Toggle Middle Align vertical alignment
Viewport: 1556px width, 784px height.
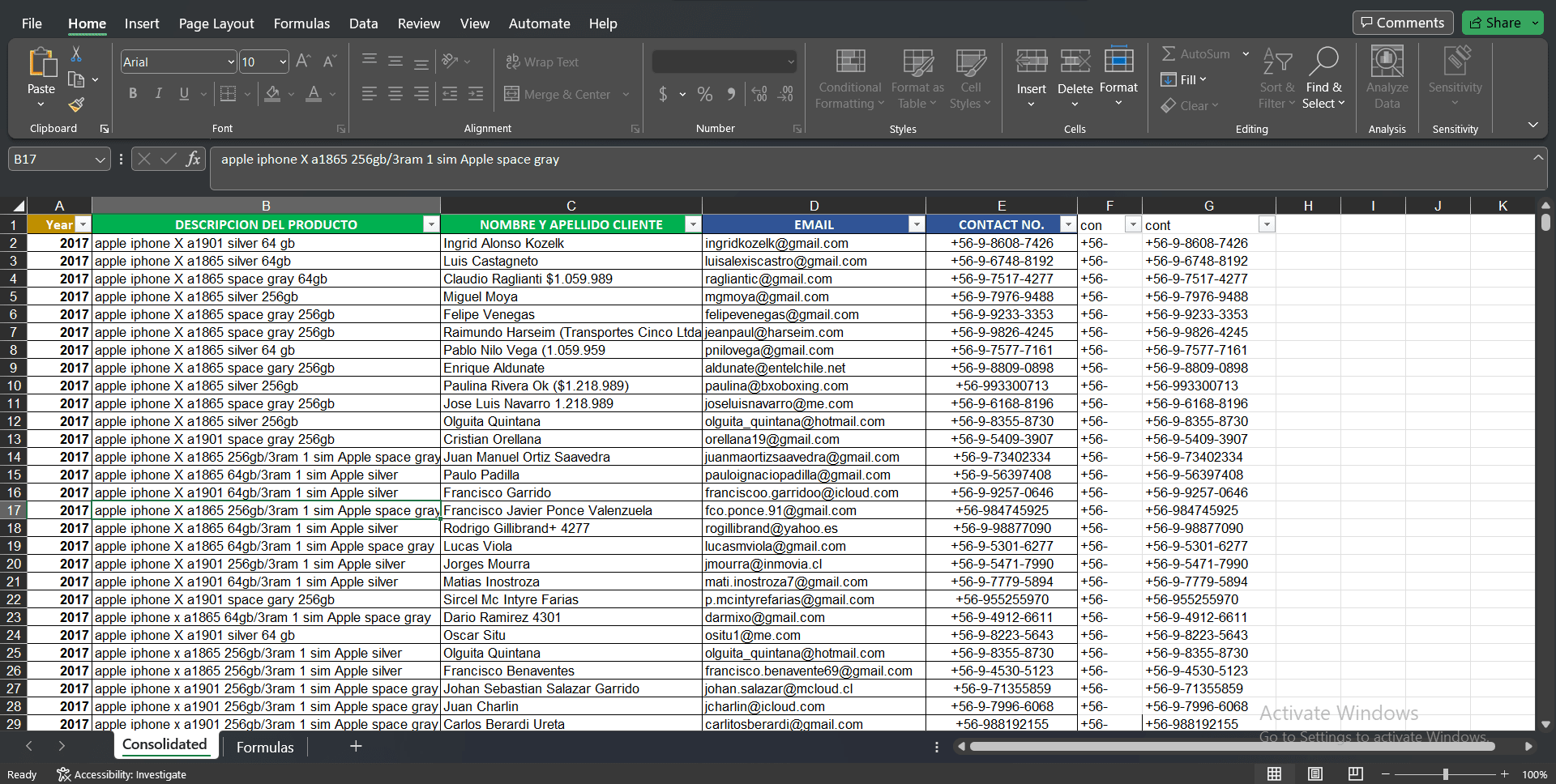tap(395, 61)
